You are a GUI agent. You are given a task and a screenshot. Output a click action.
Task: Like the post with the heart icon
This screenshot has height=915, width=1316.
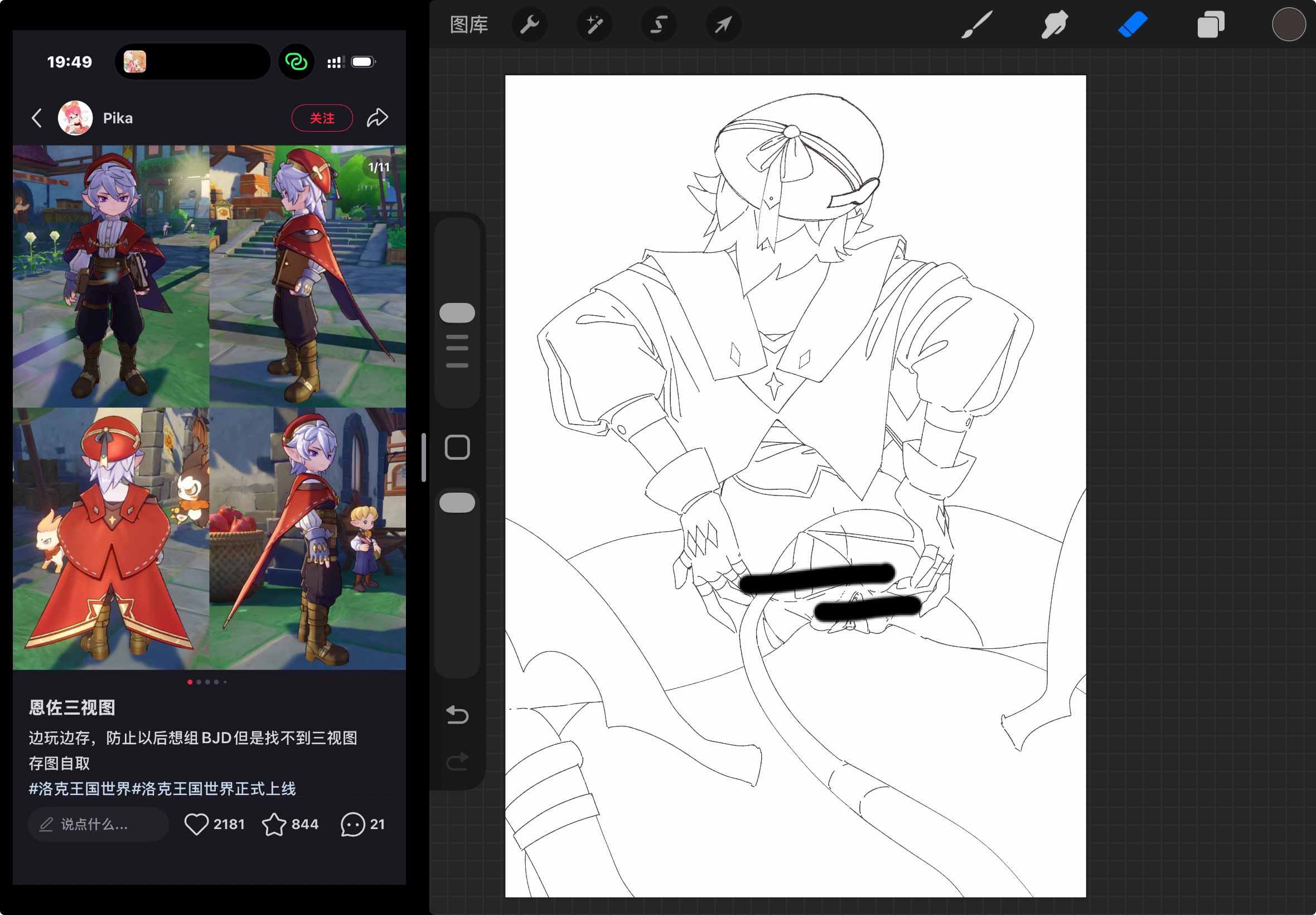(196, 824)
